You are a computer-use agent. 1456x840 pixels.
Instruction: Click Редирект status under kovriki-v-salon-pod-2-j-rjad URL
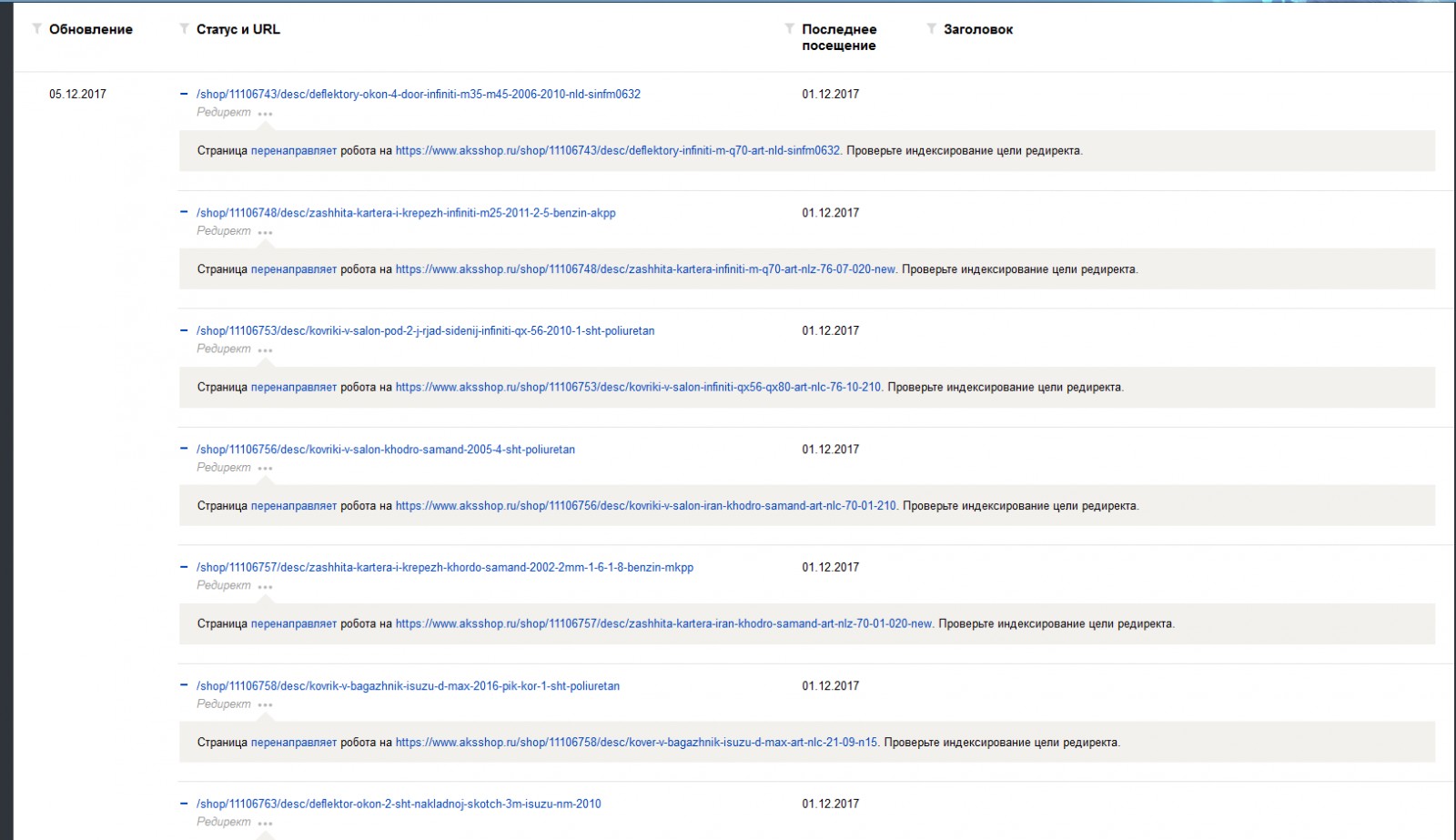point(224,349)
